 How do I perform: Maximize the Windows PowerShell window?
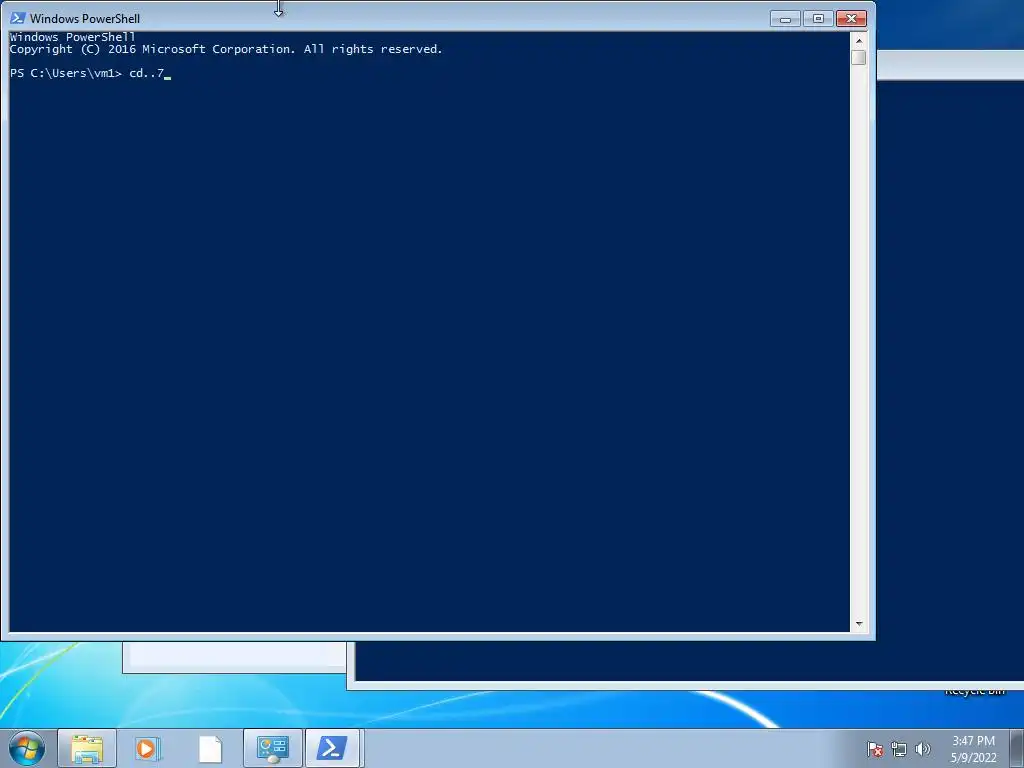click(818, 19)
